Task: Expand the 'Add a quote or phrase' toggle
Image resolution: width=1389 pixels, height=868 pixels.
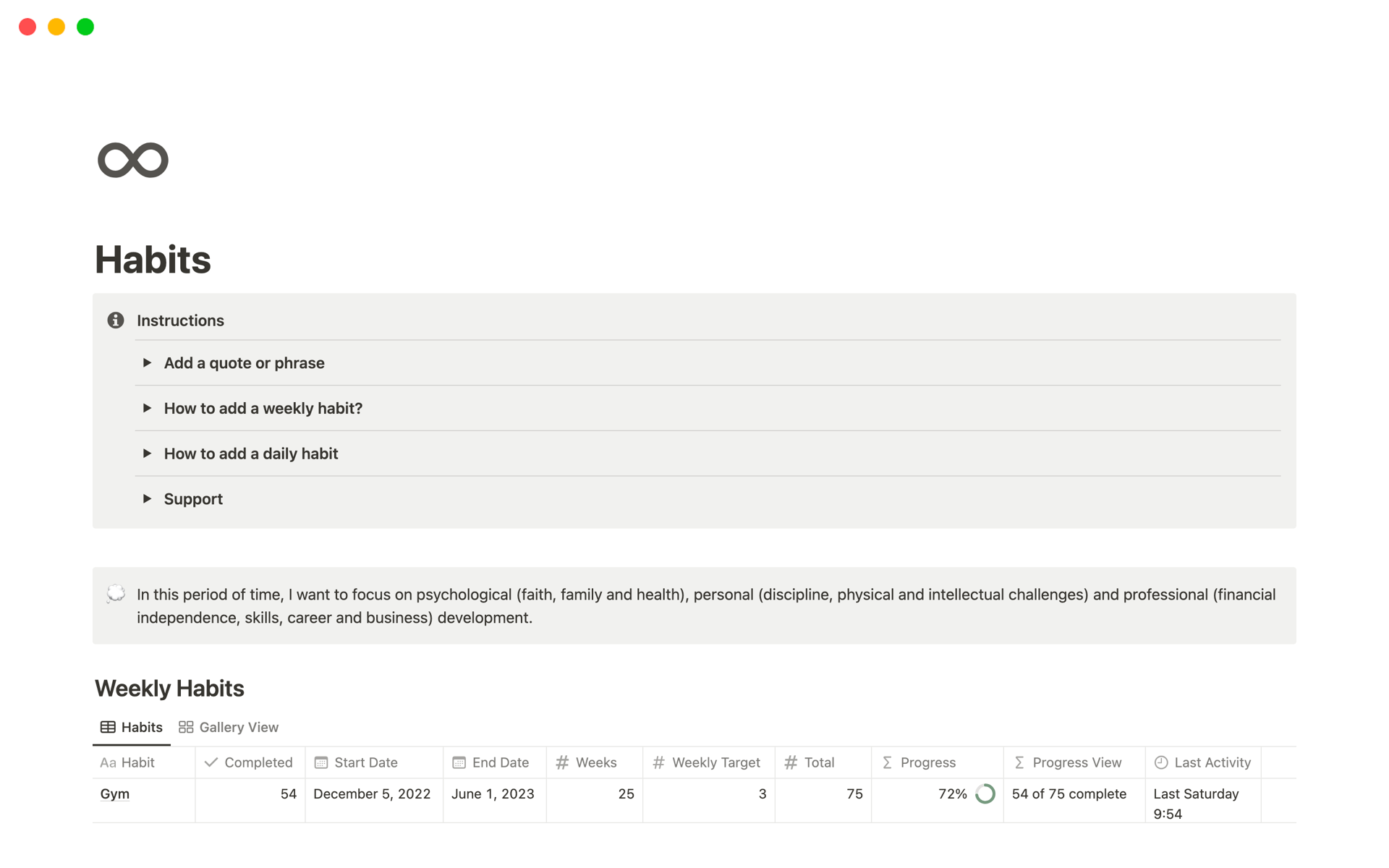Action: click(147, 362)
